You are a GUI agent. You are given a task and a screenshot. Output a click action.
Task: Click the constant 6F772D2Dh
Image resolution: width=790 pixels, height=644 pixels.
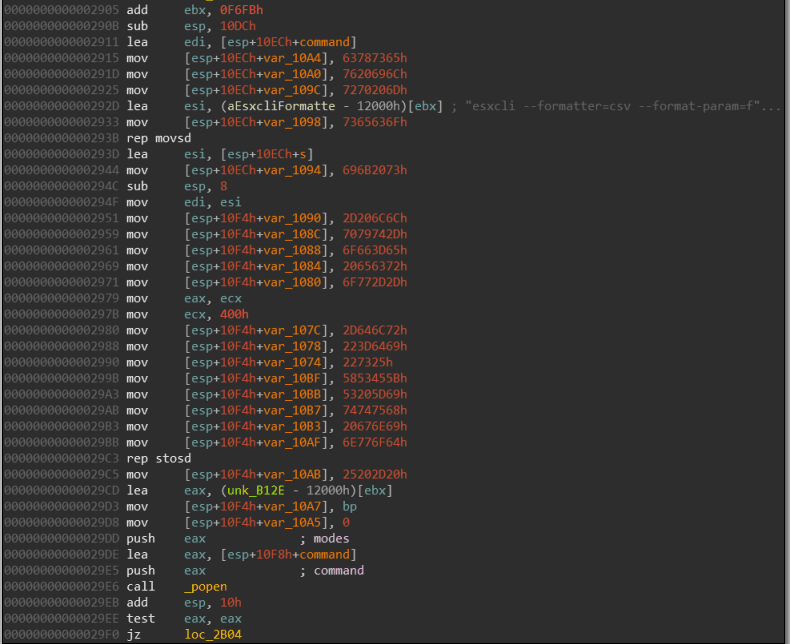click(375, 282)
